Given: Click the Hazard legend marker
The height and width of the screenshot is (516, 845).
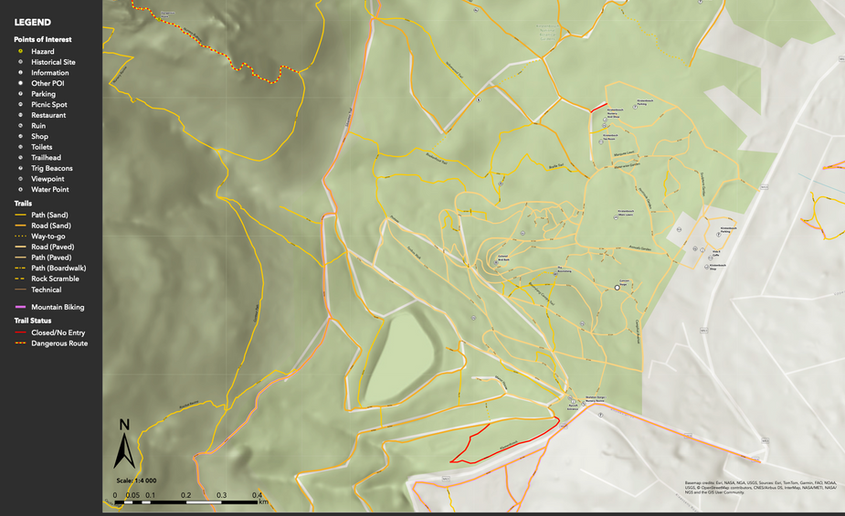Looking at the screenshot, I should click(20, 51).
